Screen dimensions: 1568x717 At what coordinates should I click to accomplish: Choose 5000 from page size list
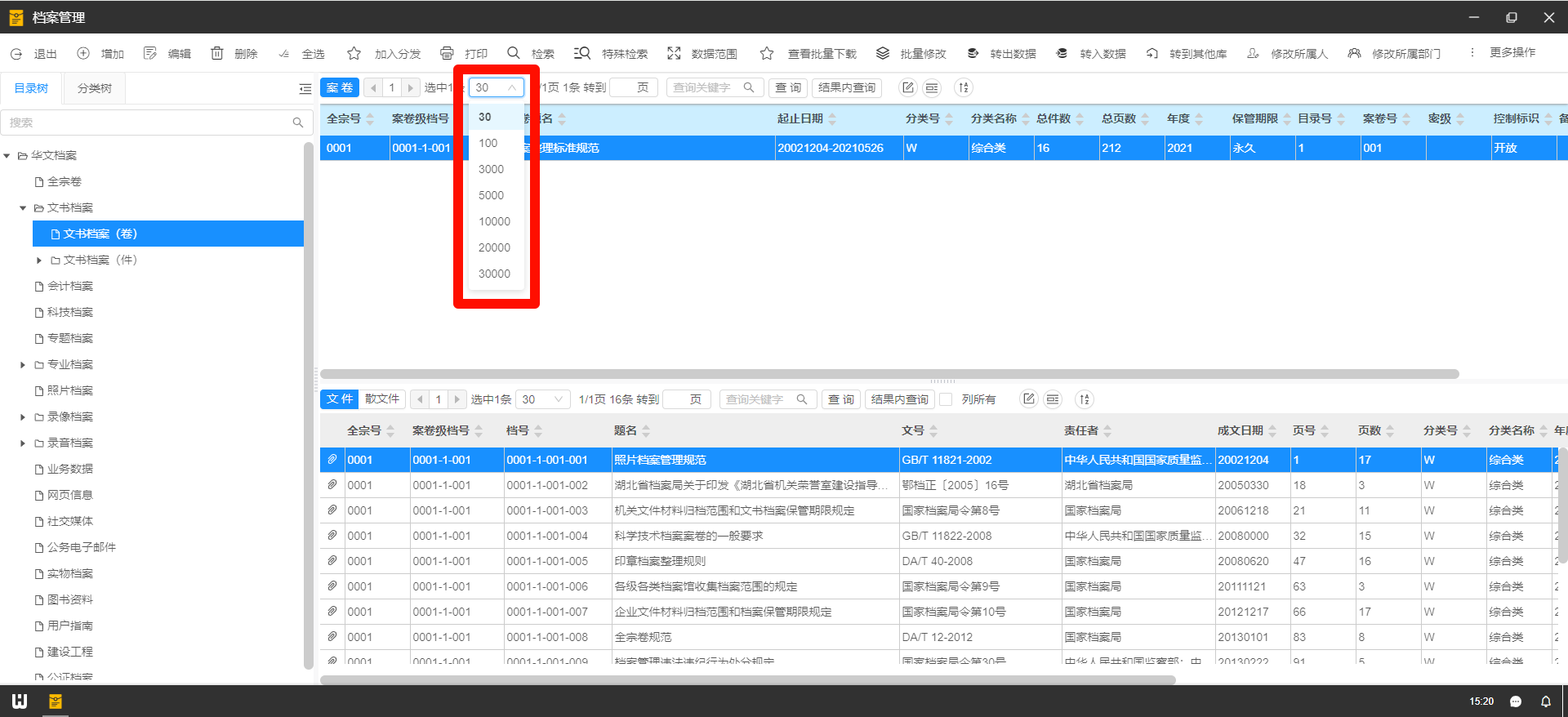coord(491,195)
